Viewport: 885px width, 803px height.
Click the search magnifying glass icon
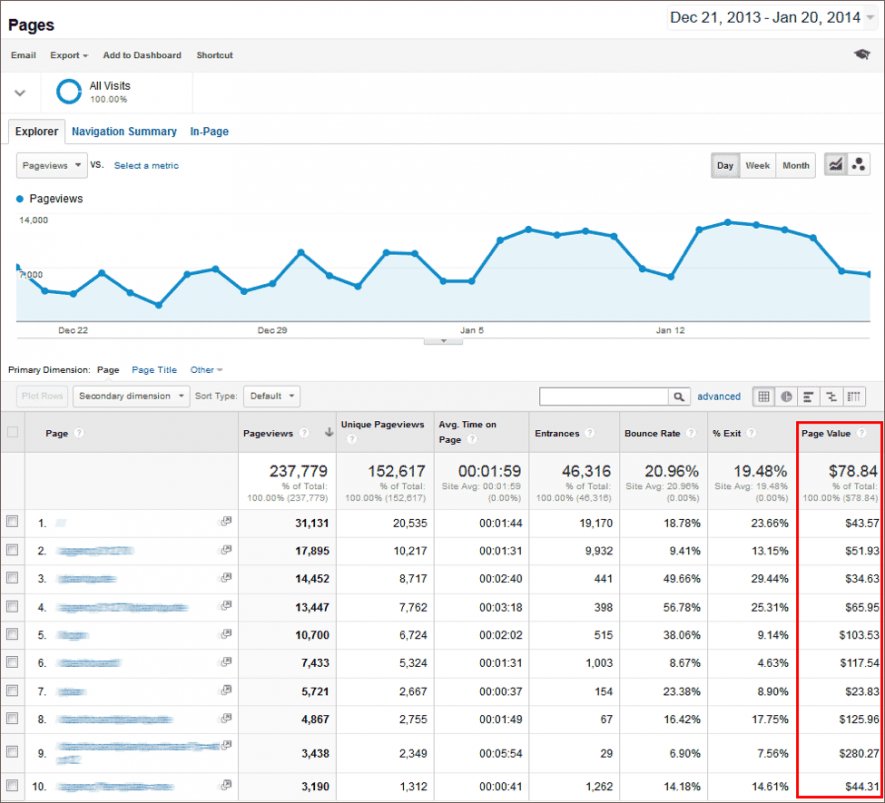point(678,396)
